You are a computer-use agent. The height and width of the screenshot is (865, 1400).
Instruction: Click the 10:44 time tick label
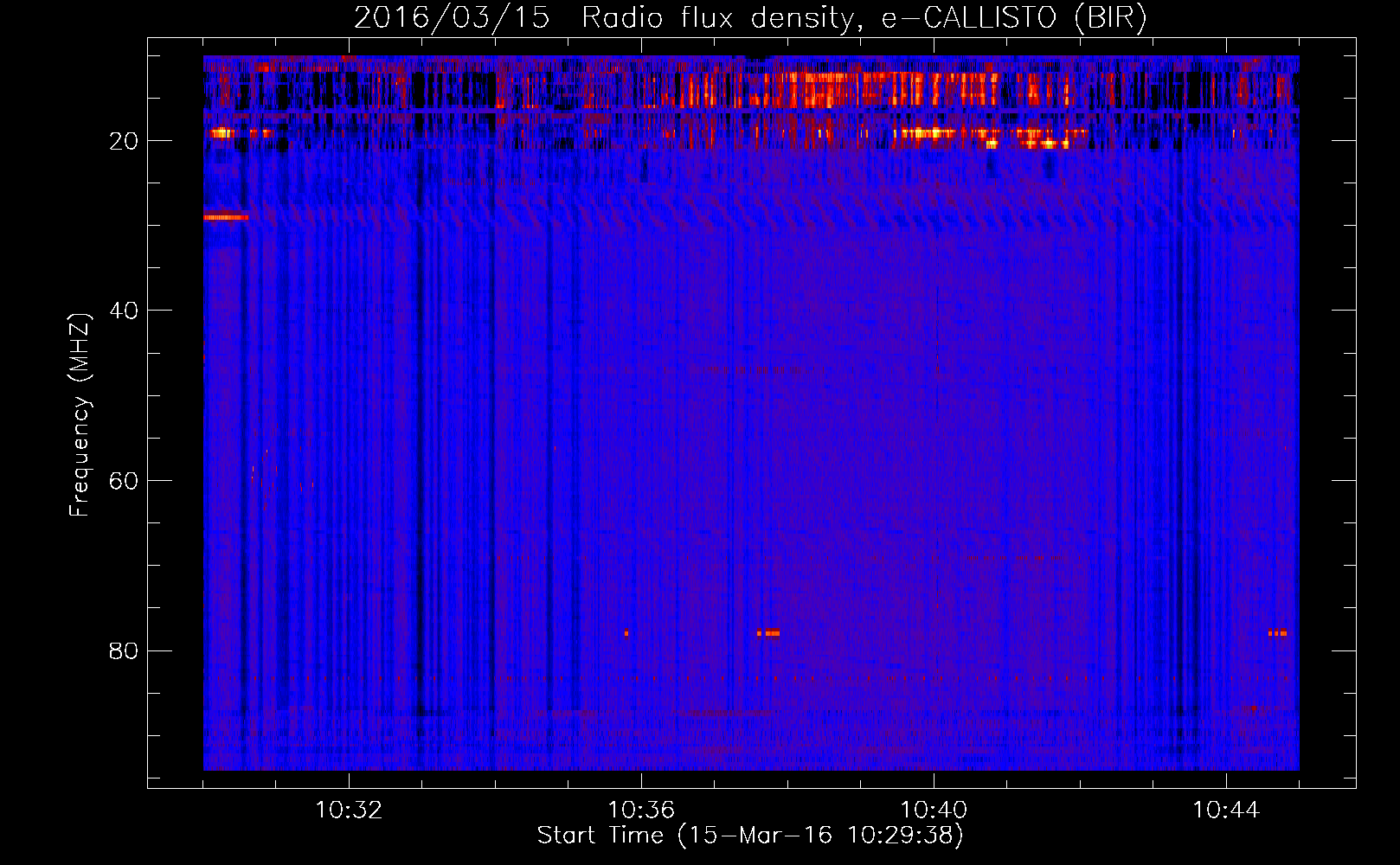click(x=1226, y=811)
